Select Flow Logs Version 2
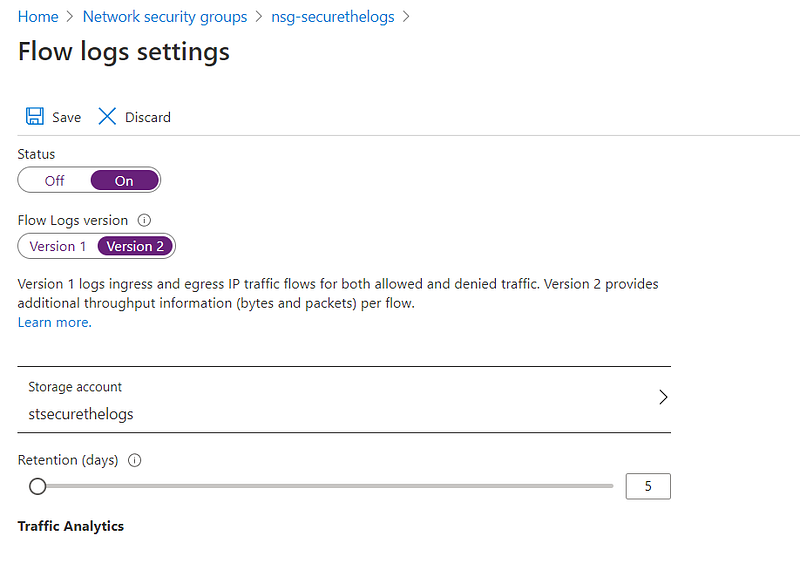 coord(135,246)
